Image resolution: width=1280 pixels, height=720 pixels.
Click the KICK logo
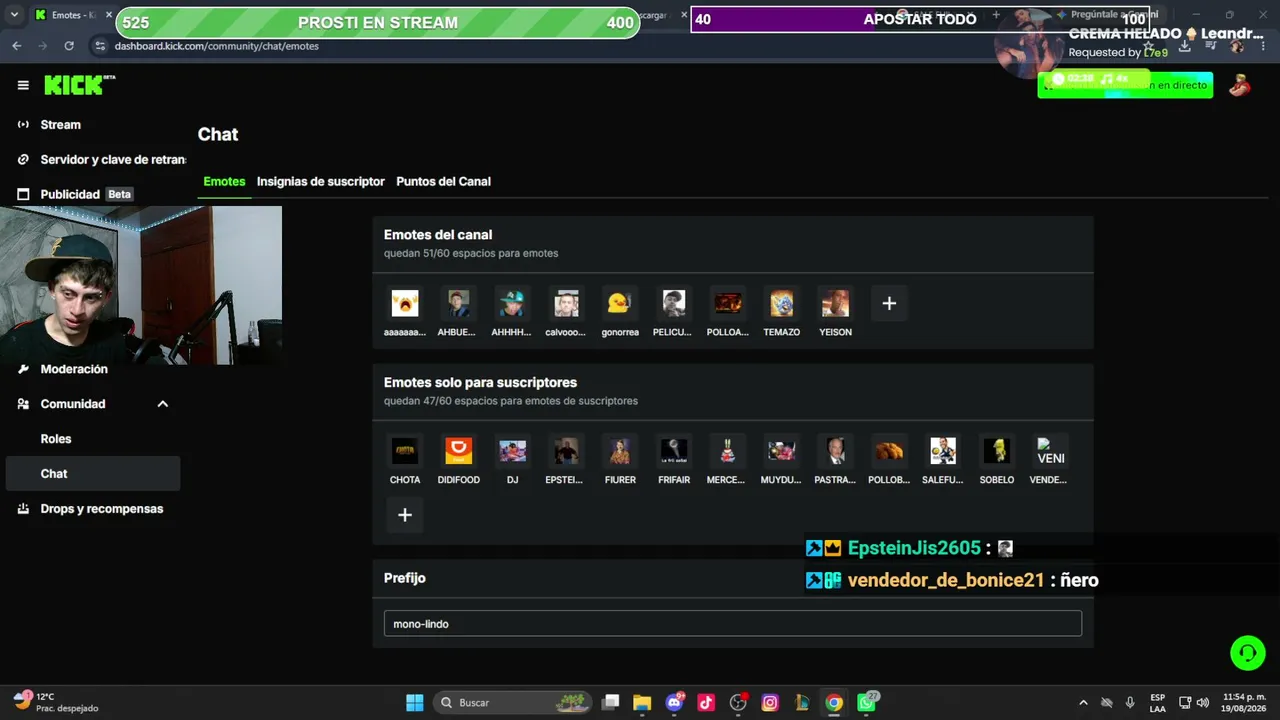tap(79, 85)
